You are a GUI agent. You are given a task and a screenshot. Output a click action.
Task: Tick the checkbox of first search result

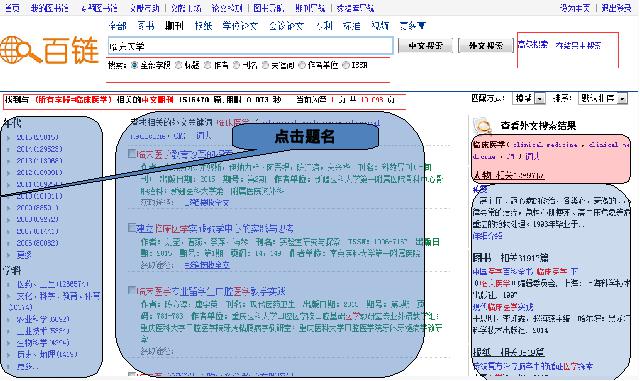[x=131, y=154]
